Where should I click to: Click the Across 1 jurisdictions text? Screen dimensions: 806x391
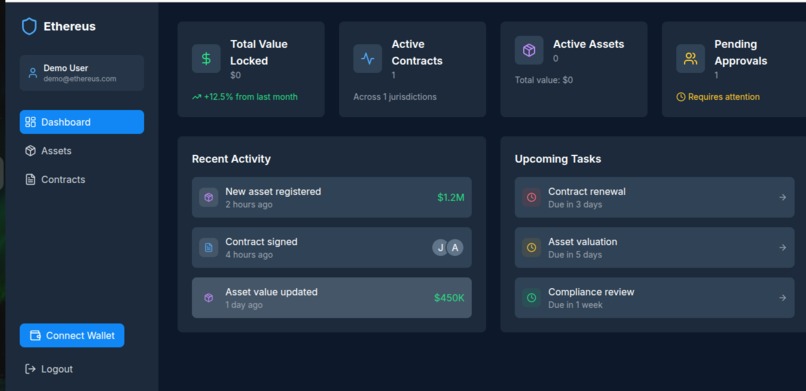[x=395, y=97]
